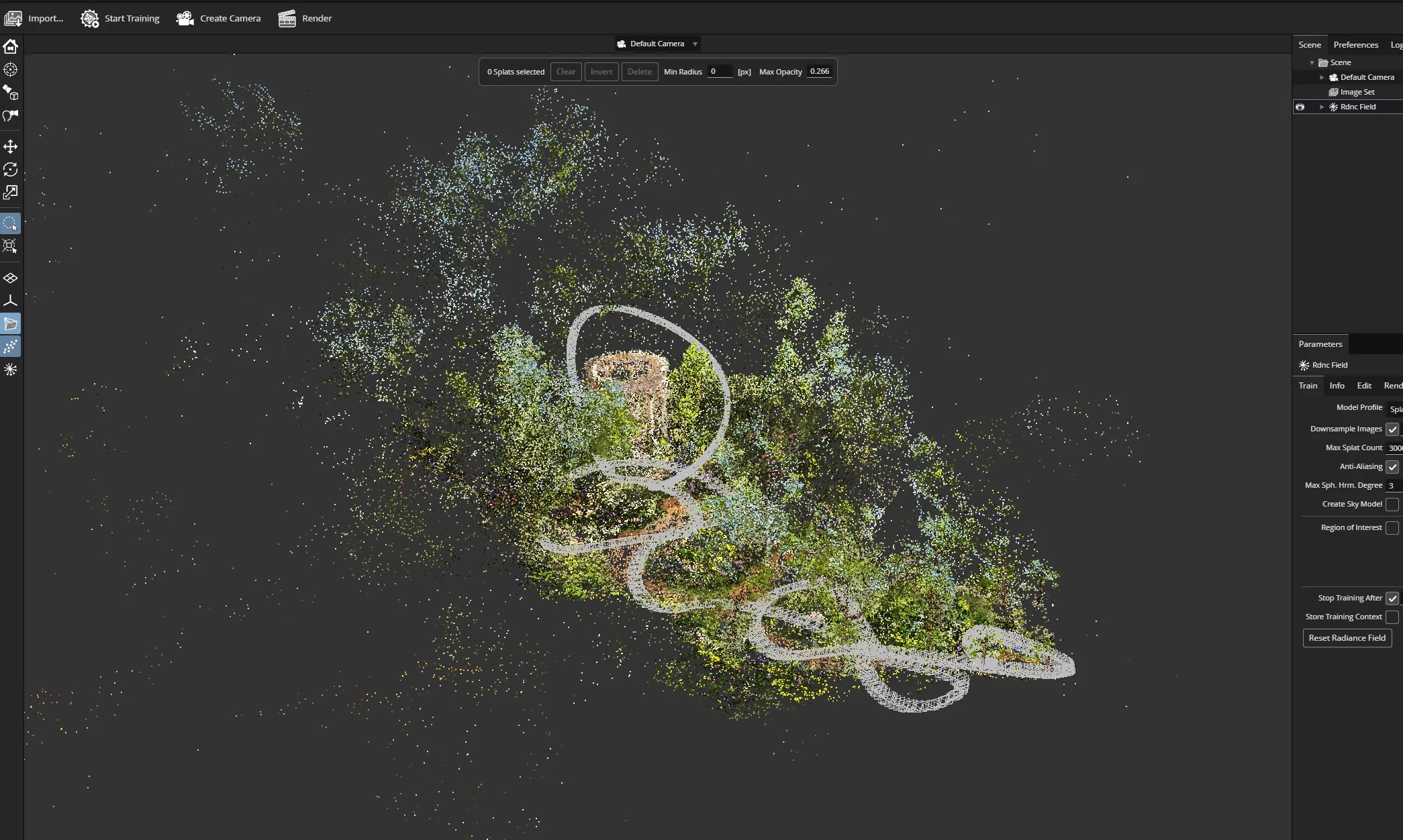
Task: Toggle Rdnc Field visibility eye
Action: click(1300, 107)
